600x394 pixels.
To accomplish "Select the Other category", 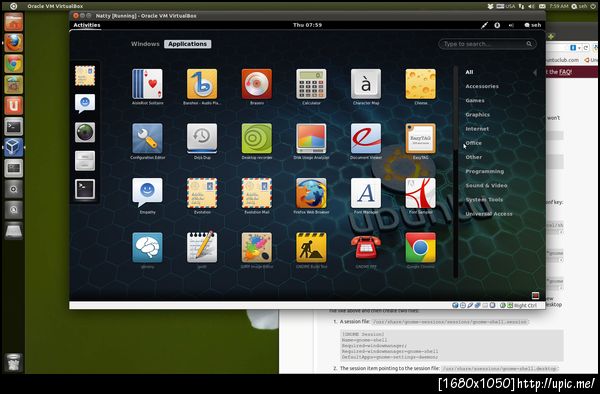I will (474, 157).
